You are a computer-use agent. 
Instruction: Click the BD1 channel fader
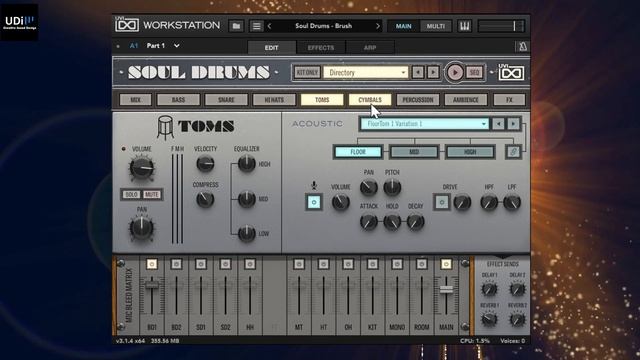coord(152,285)
